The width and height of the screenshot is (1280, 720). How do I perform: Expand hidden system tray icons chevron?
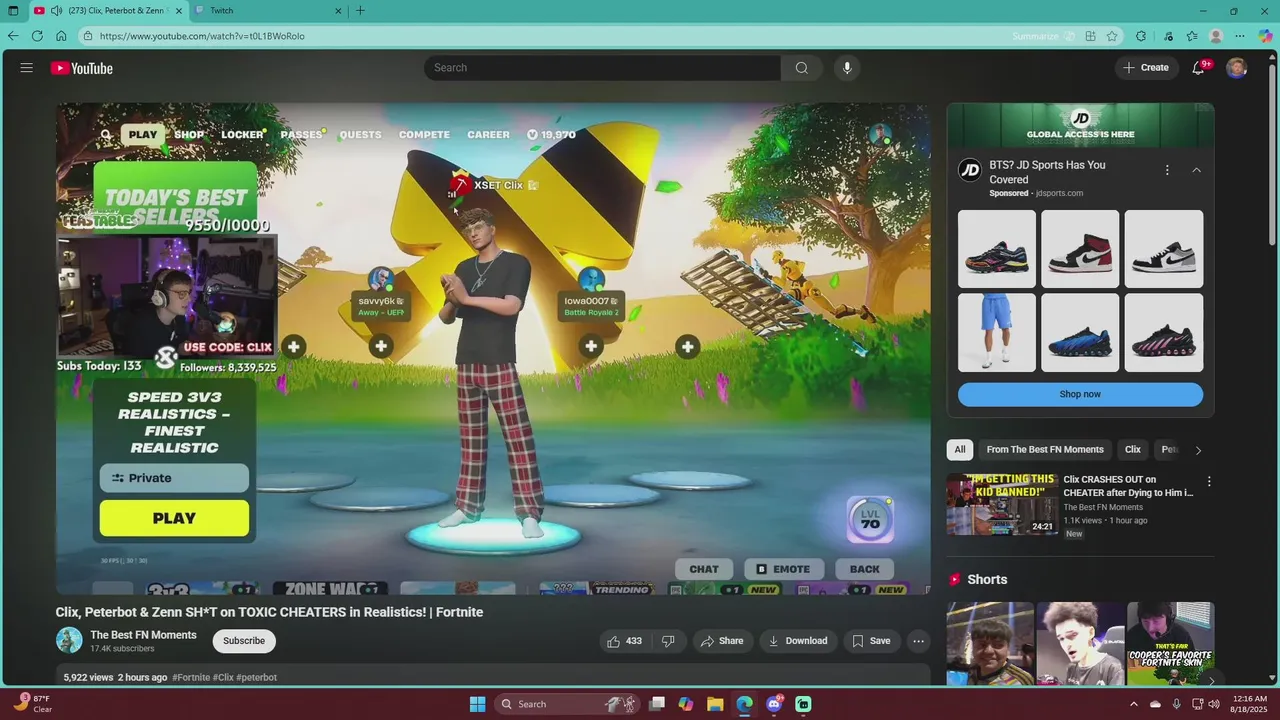pyautogui.click(x=1134, y=704)
